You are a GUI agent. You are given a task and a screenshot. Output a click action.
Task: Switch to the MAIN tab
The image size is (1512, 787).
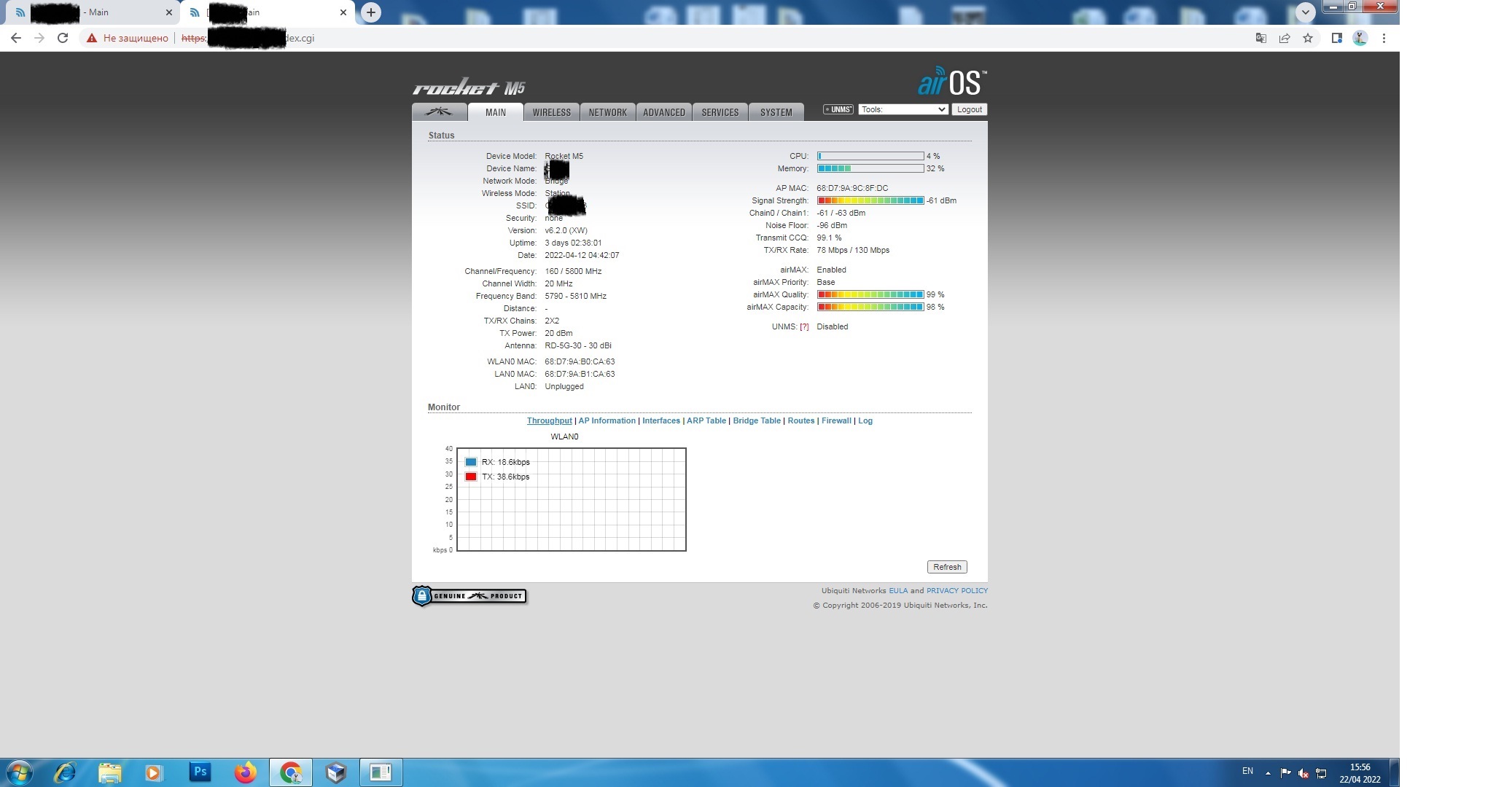(496, 112)
